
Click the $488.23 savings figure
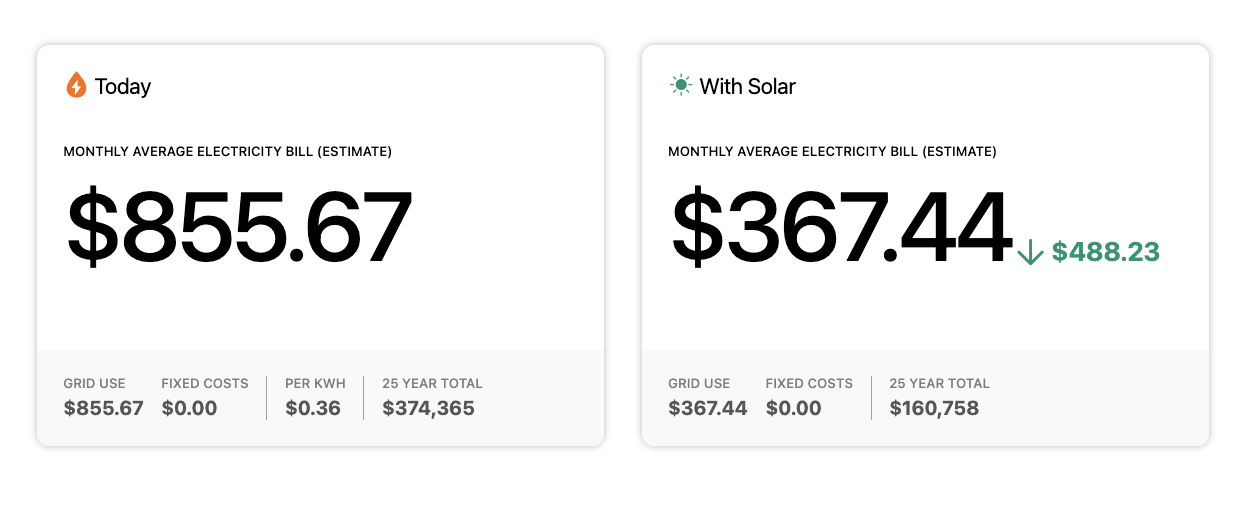[x=1106, y=252]
